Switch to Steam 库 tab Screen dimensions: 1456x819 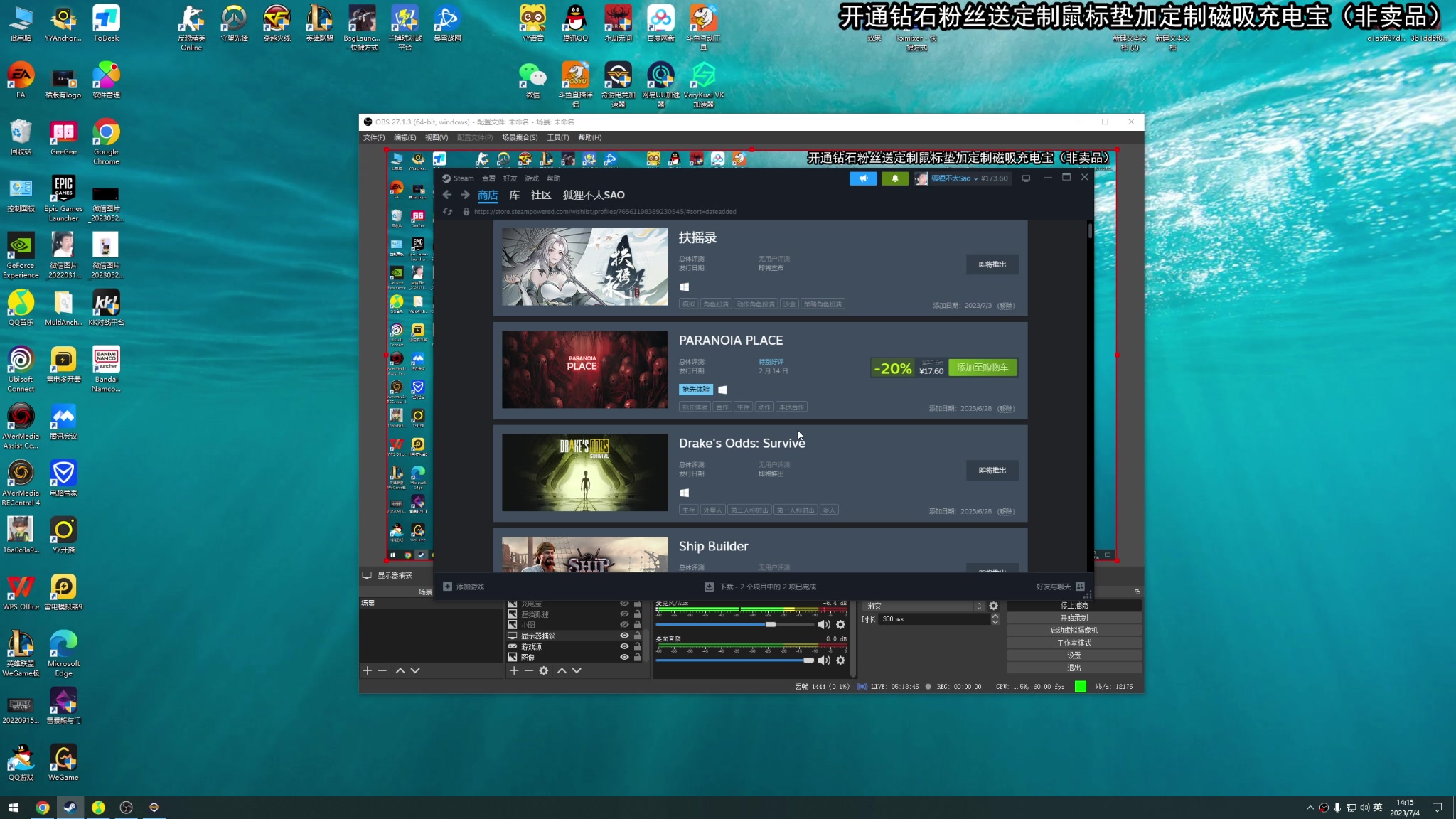[x=514, y=195]
